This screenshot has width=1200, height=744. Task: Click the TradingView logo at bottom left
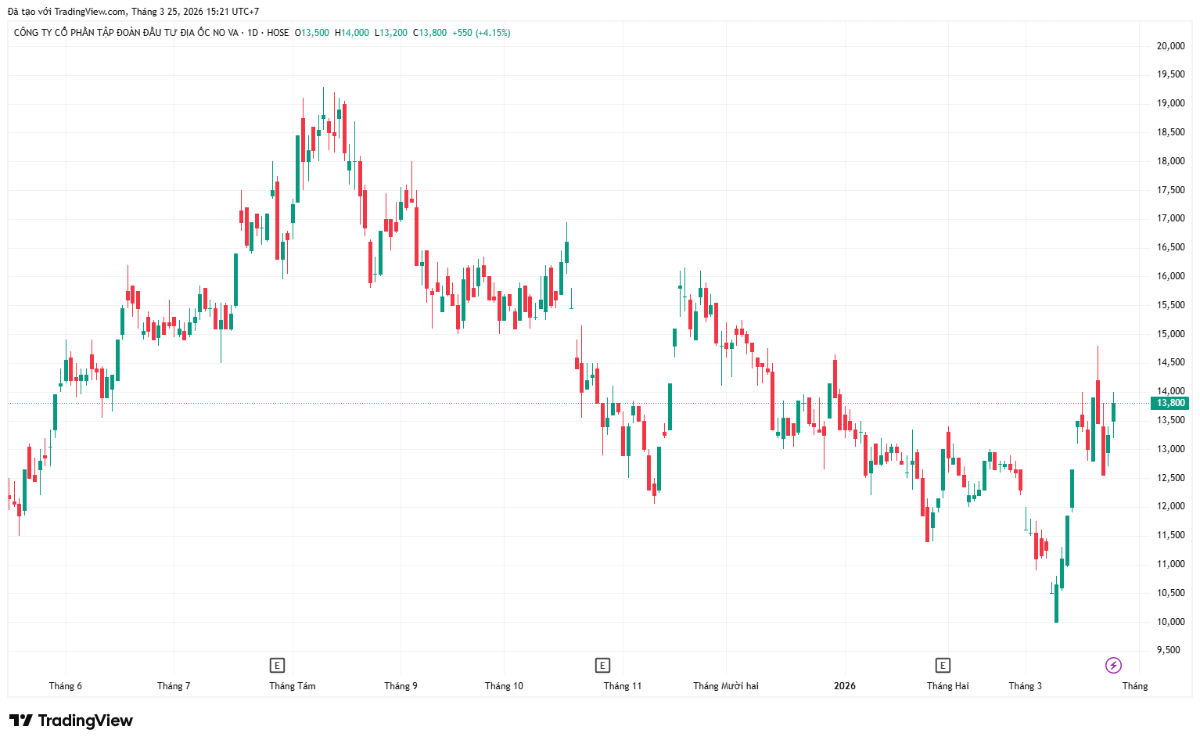point(70,720)
